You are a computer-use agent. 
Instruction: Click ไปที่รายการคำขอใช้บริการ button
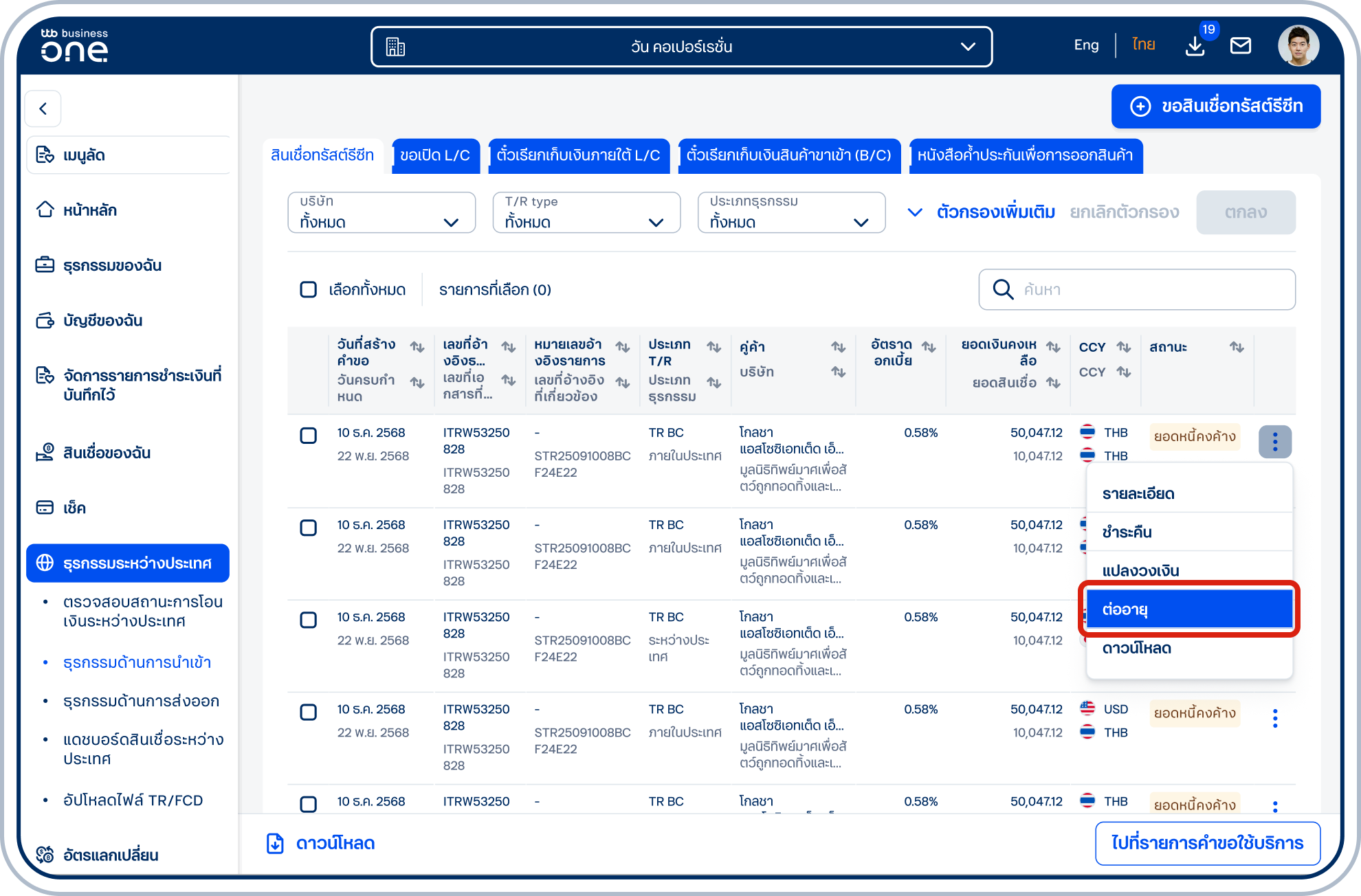pos(1208,843)
